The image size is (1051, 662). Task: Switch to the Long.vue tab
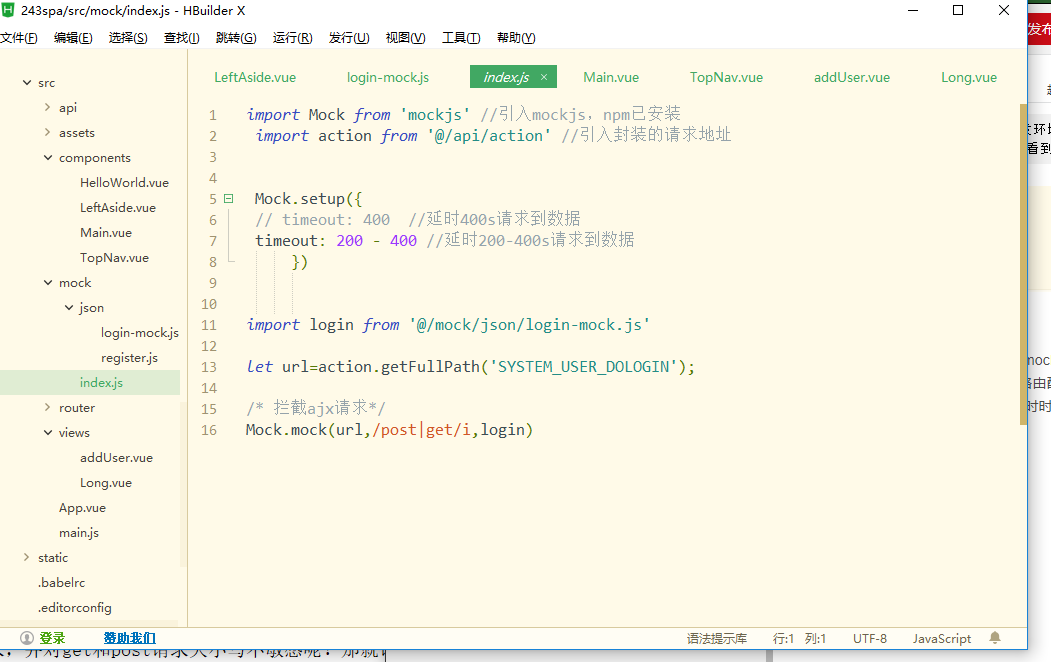click(x=969, y=77)
